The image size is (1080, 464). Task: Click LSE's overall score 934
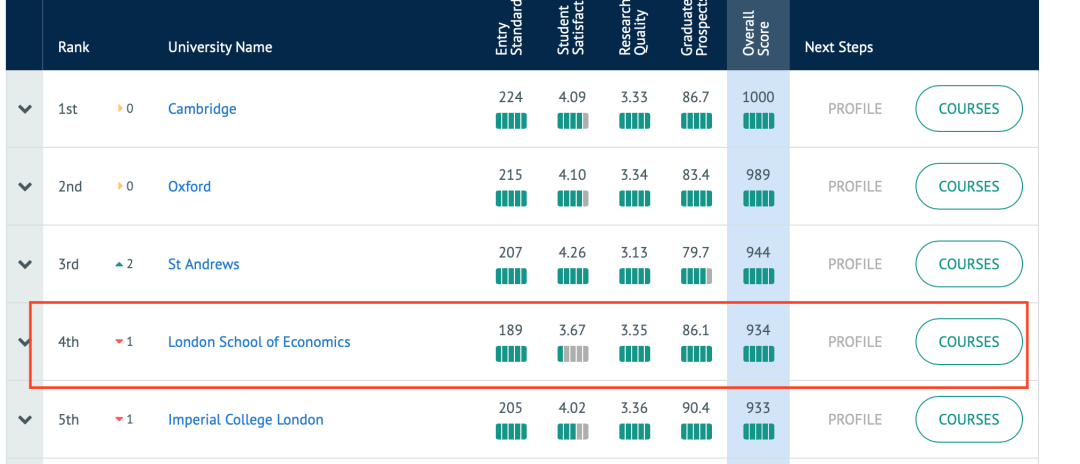758,331
